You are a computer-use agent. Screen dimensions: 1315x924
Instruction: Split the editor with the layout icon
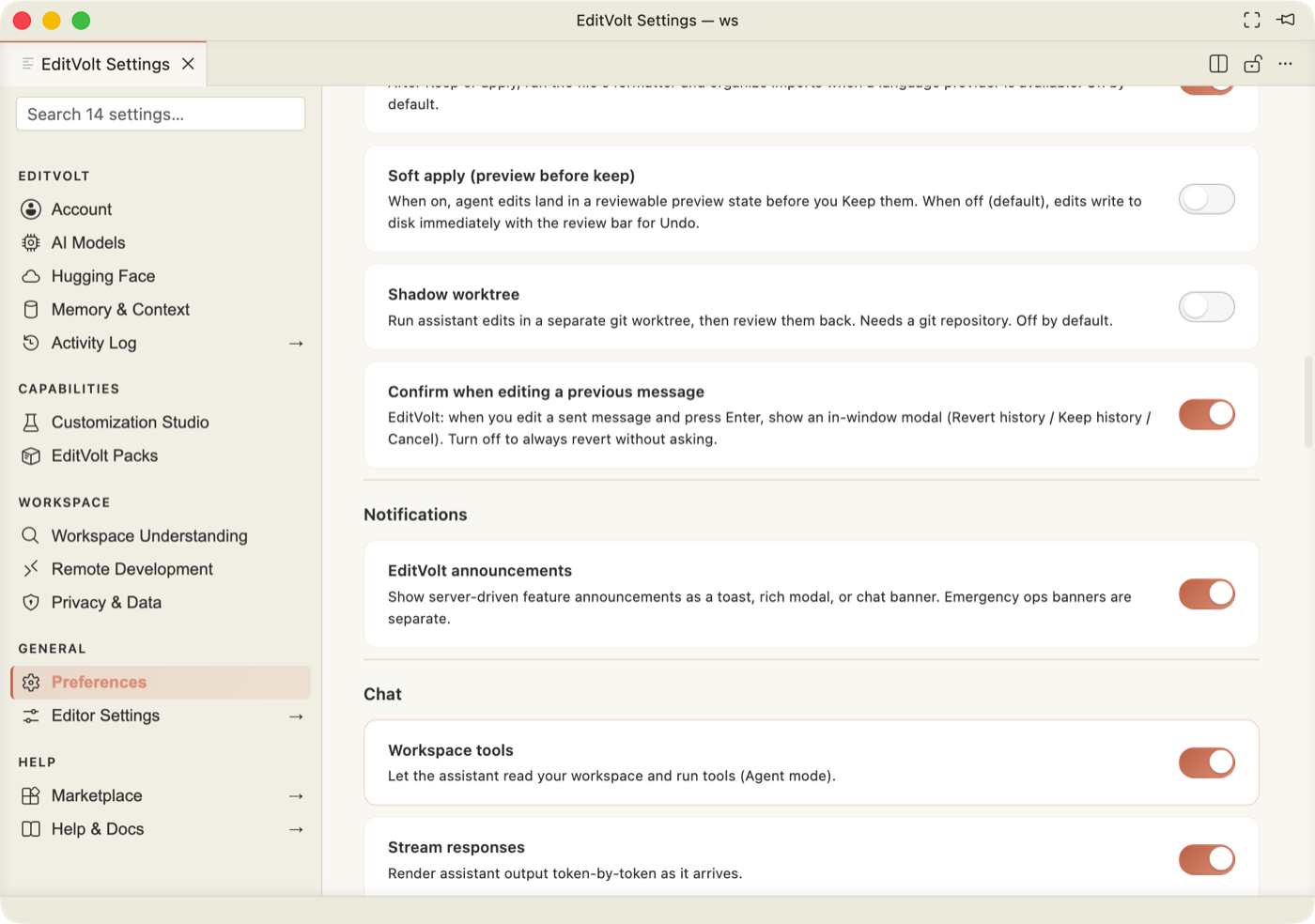click(x=1218, y=64)
